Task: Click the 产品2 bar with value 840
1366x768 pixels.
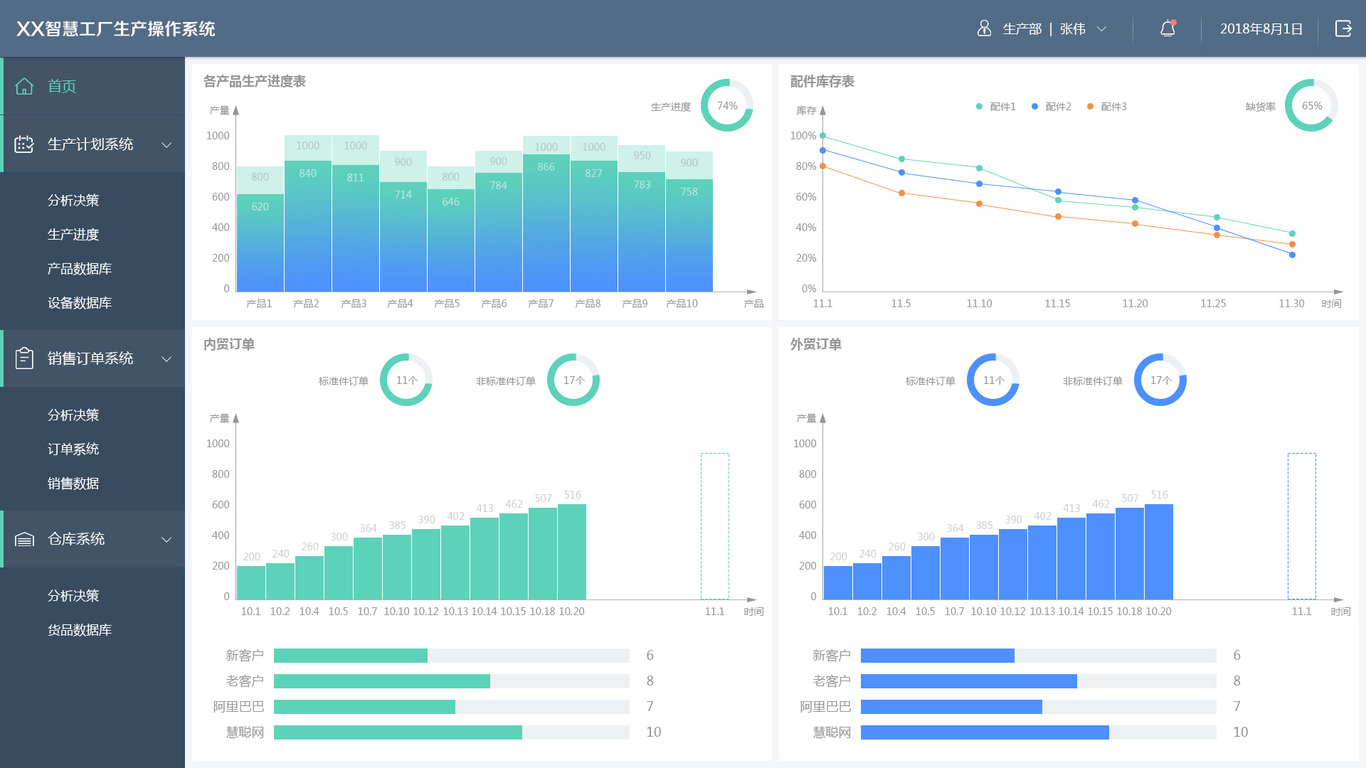Action: tap(308, 226)
